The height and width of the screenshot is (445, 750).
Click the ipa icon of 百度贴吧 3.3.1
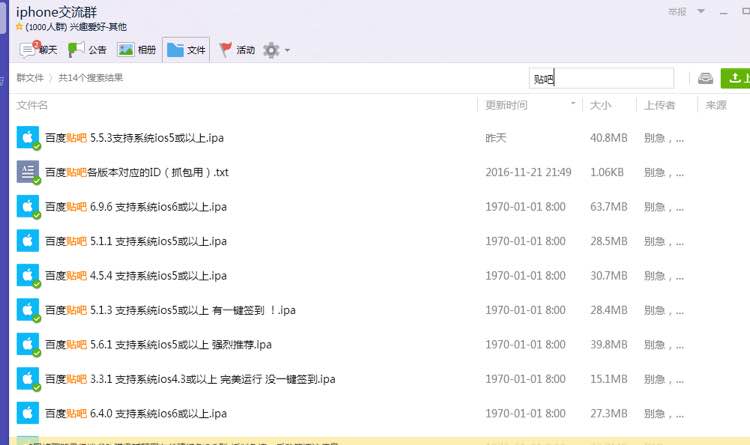(28, 379)
